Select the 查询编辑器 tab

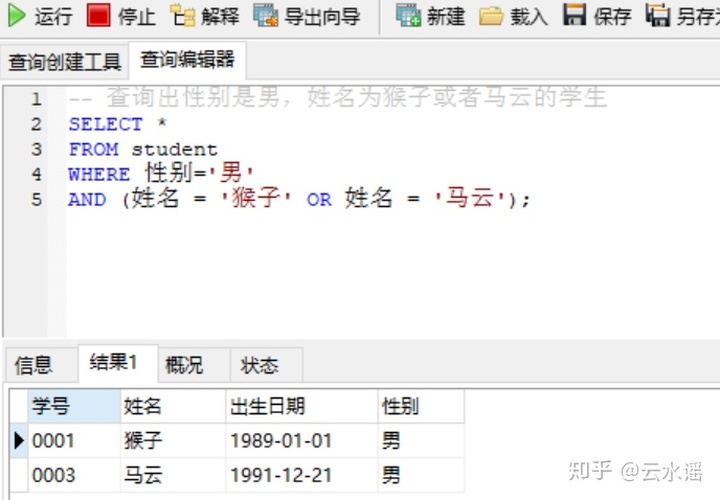click(187, 60)
